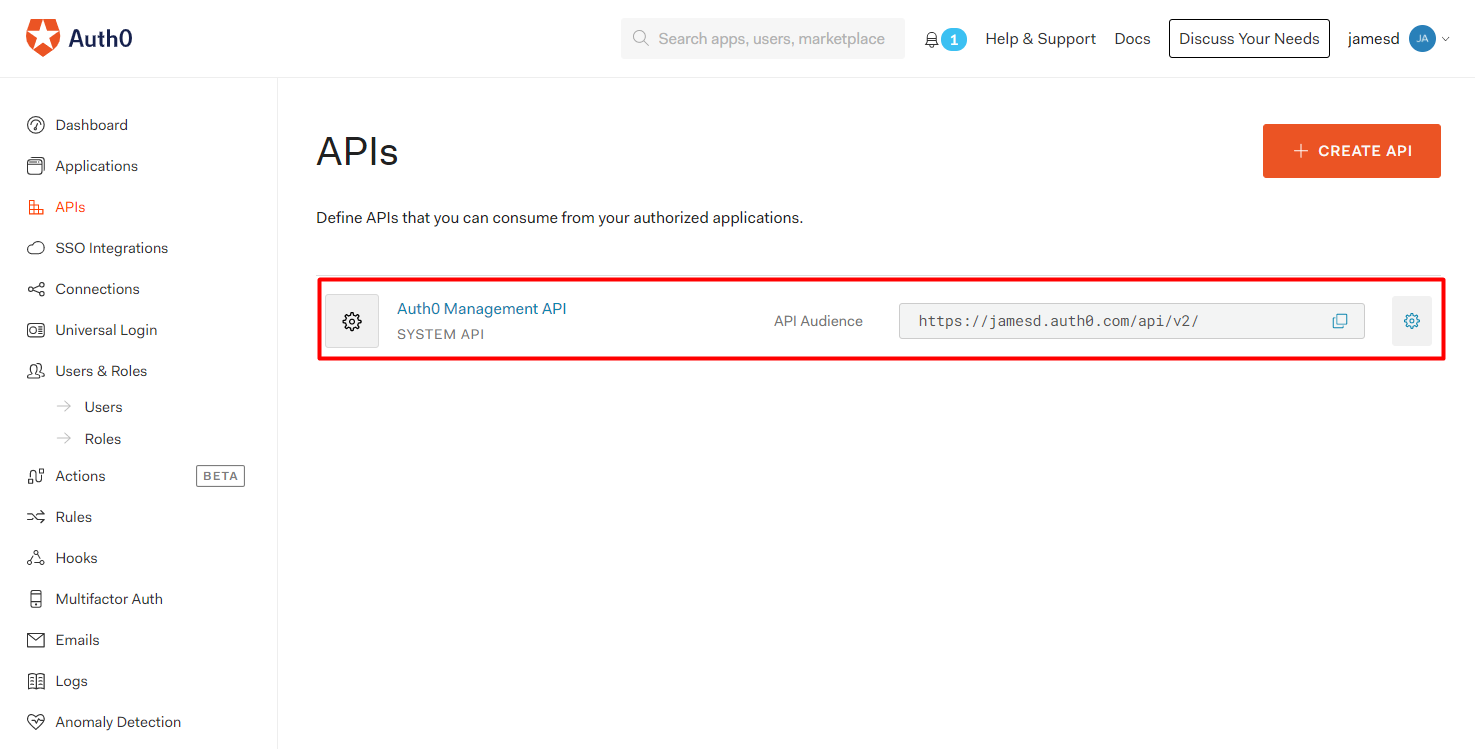Click the BETA badge next to Actions
The width and height of the screenshot is (1475, 749).
click(x=220, y=476)
